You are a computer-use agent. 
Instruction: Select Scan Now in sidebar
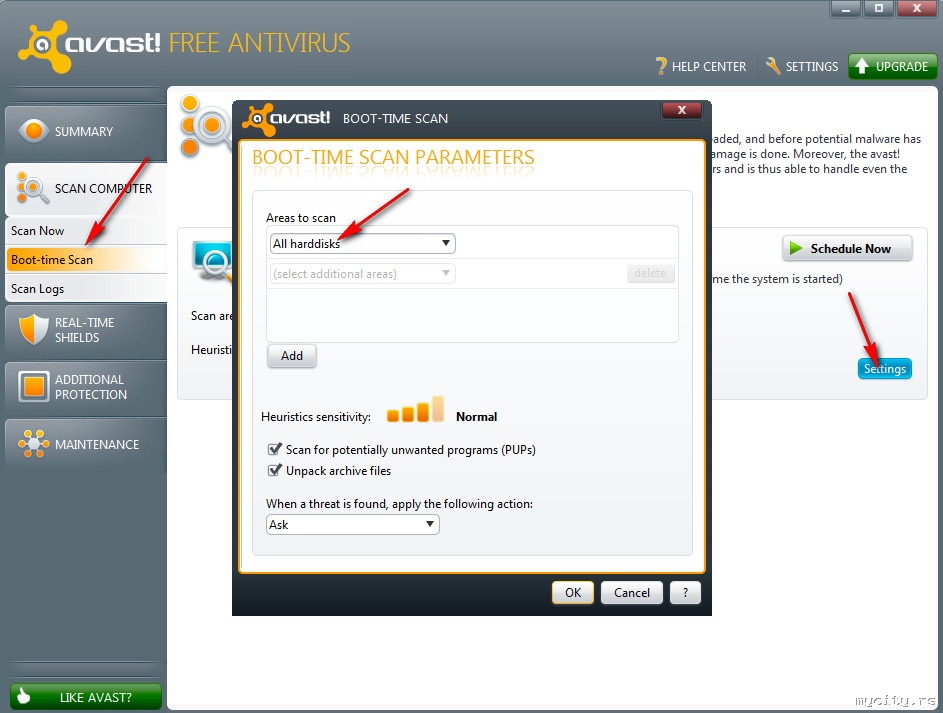coord(85,231)
